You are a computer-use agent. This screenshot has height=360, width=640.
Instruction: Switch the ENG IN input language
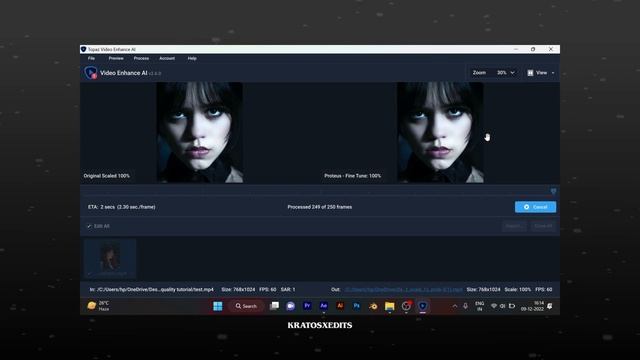pos(480,306)
